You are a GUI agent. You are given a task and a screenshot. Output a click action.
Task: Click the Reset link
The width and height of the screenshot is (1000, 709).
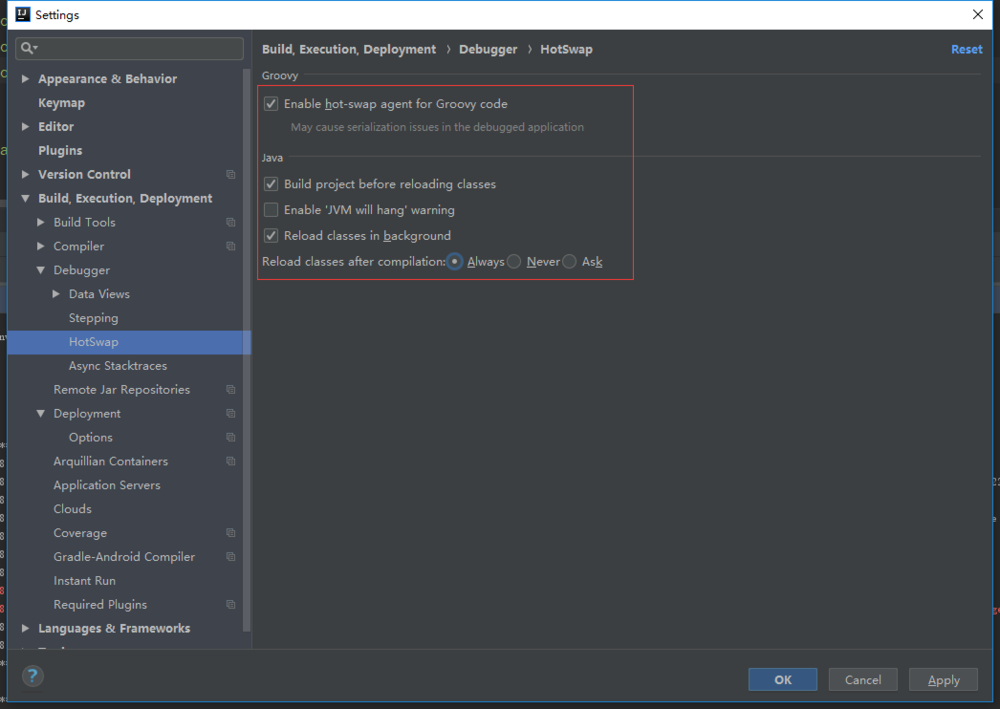click(x=966, y=49)
